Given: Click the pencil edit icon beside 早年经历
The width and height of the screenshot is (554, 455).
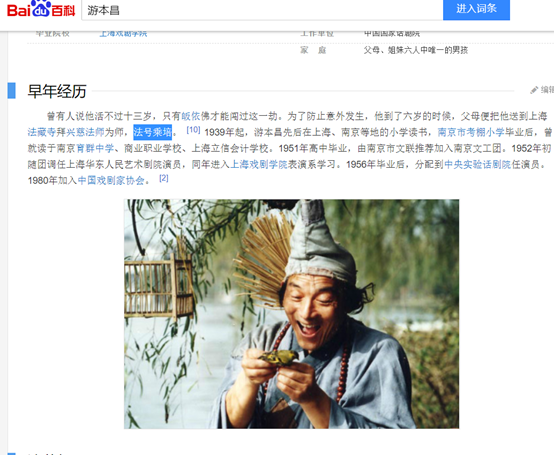Looking at the screenshot, I should [534, 90].
